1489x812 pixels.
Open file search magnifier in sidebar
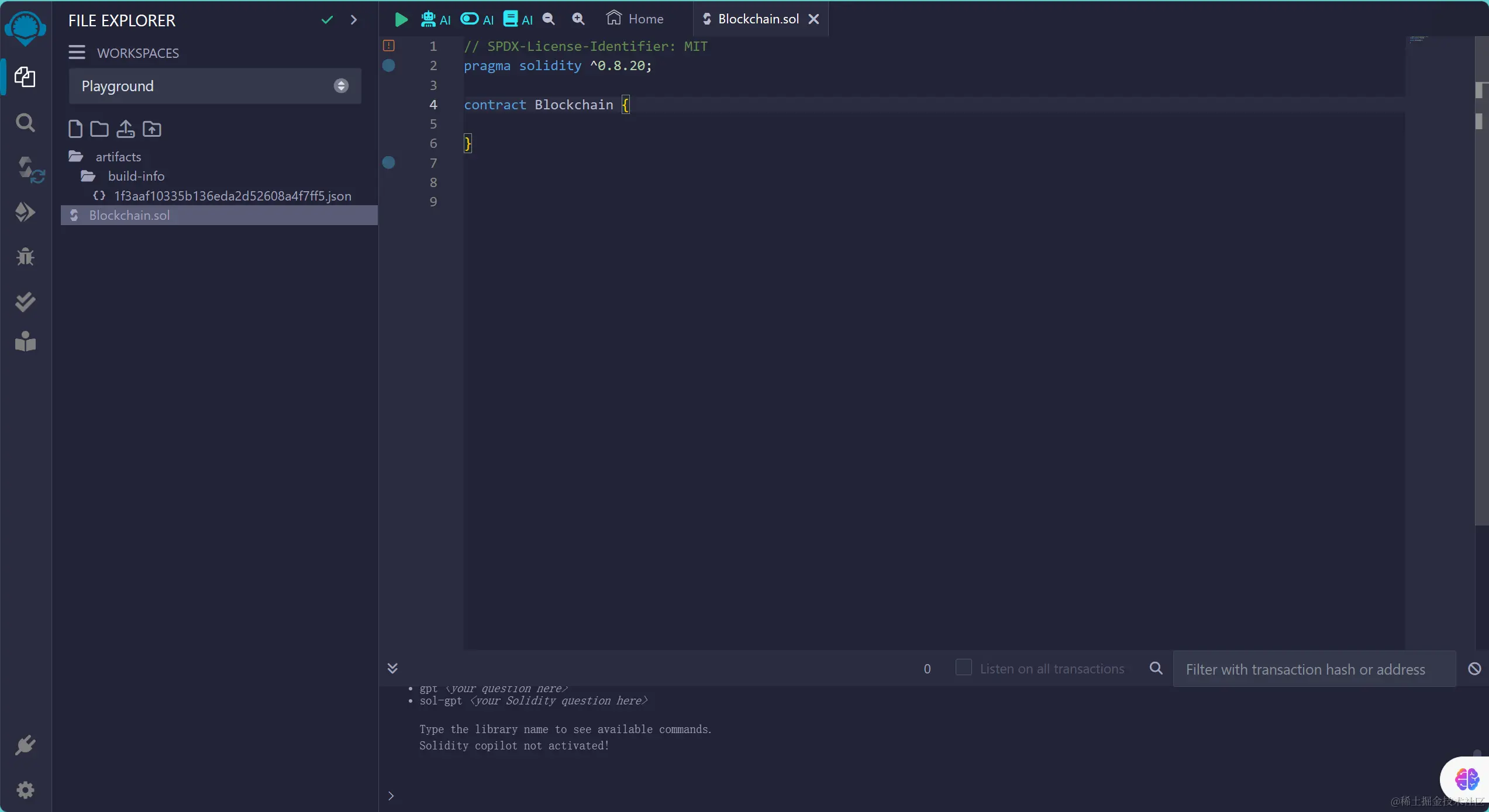pyautogui.click(x=25, y=123)
